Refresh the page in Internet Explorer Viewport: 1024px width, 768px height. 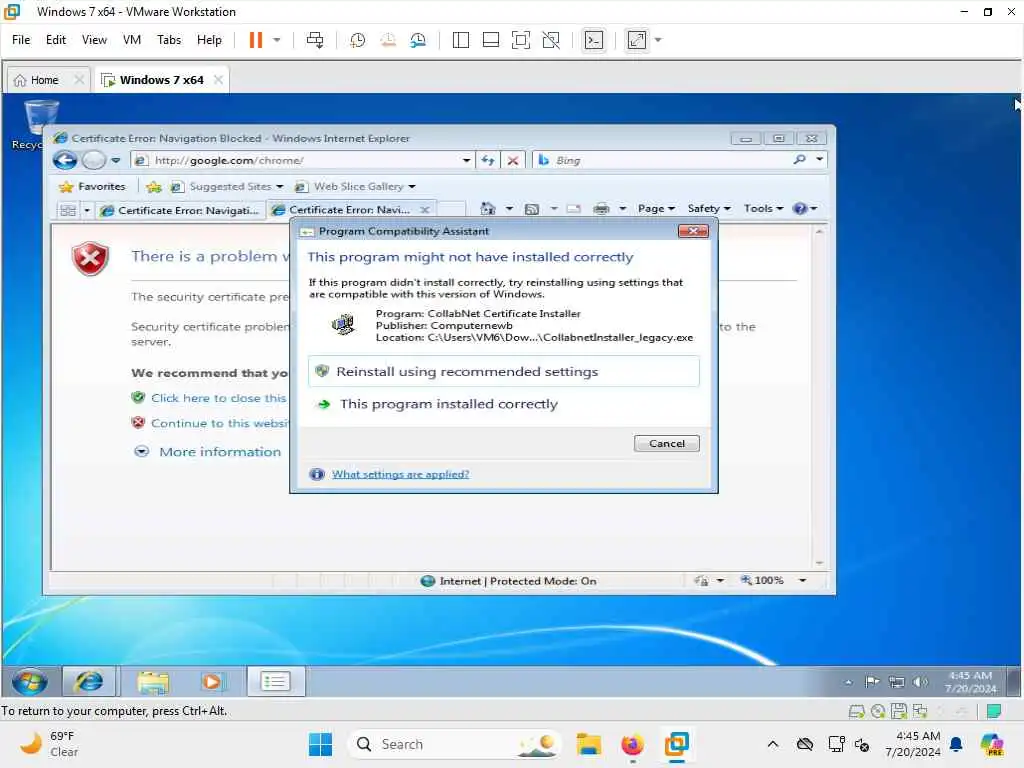[x=488, y=161]
